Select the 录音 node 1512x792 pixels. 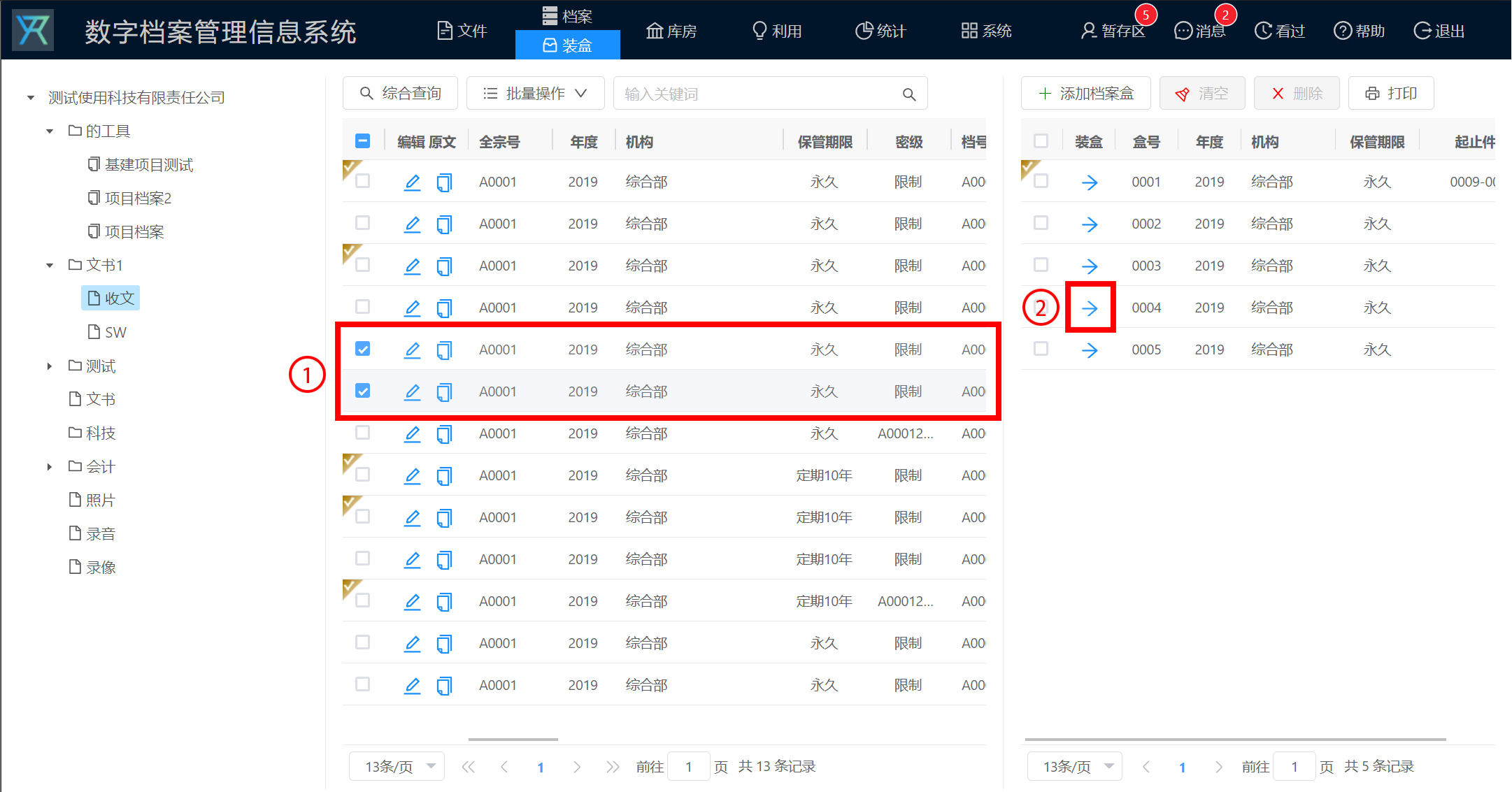tap(92, 534)
